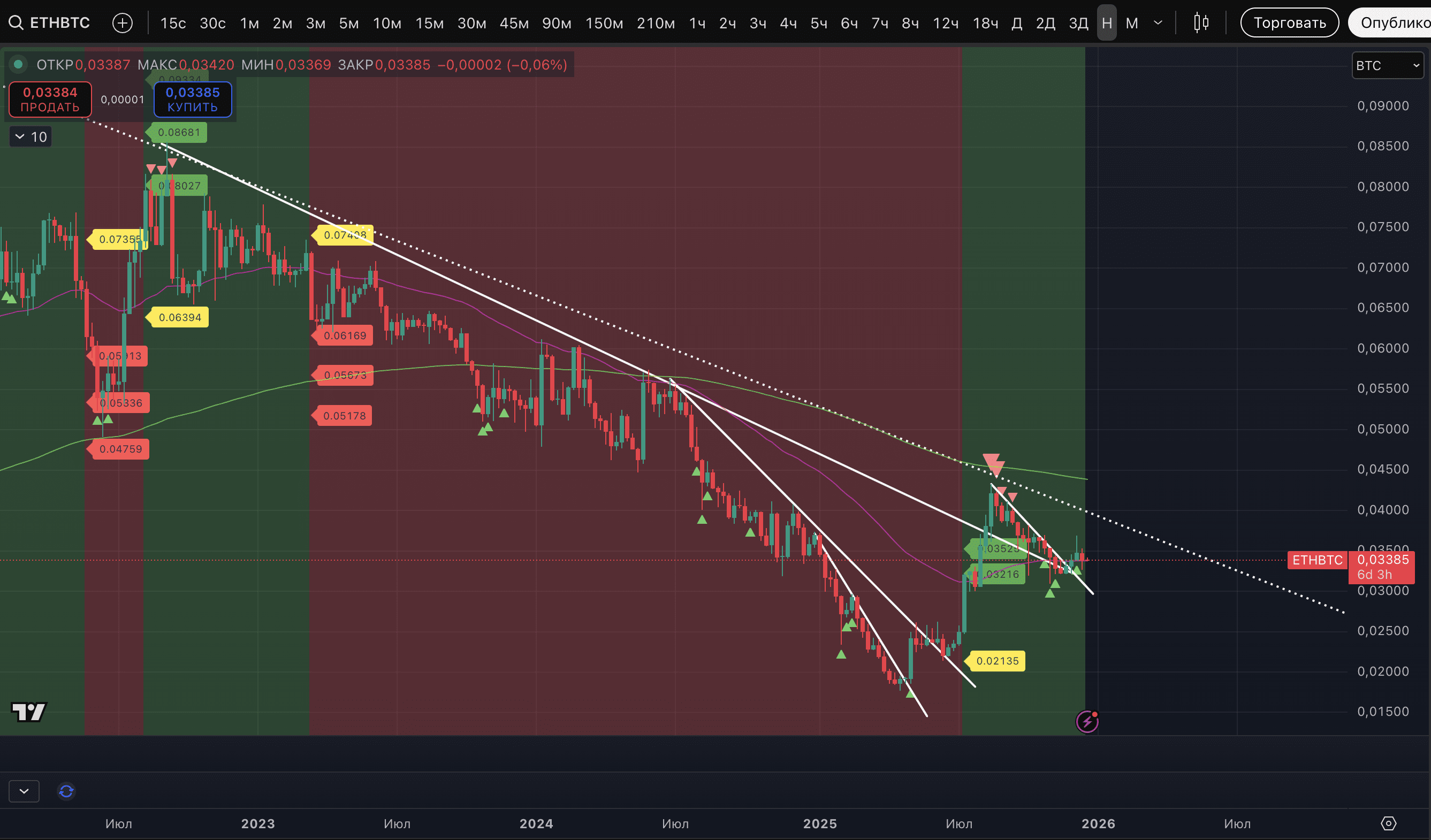The height and width of the screenshot is (840, 1431).
Task: Expand the additional timeframes dropdown chevron
Action: pos(1158,22)
